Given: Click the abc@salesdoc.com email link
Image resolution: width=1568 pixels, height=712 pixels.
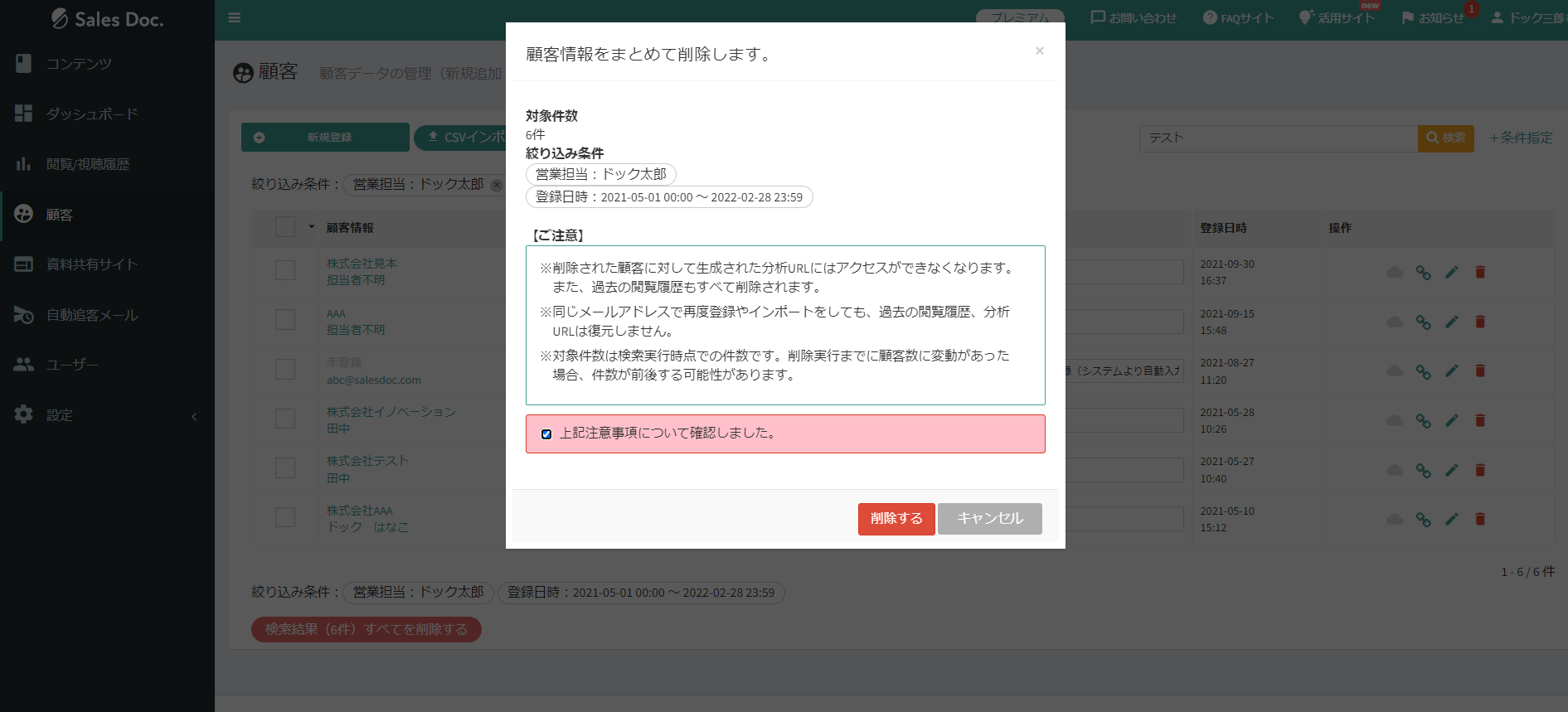Looking at the screenshot, I should pyautogui.click(x=373, y=380).
